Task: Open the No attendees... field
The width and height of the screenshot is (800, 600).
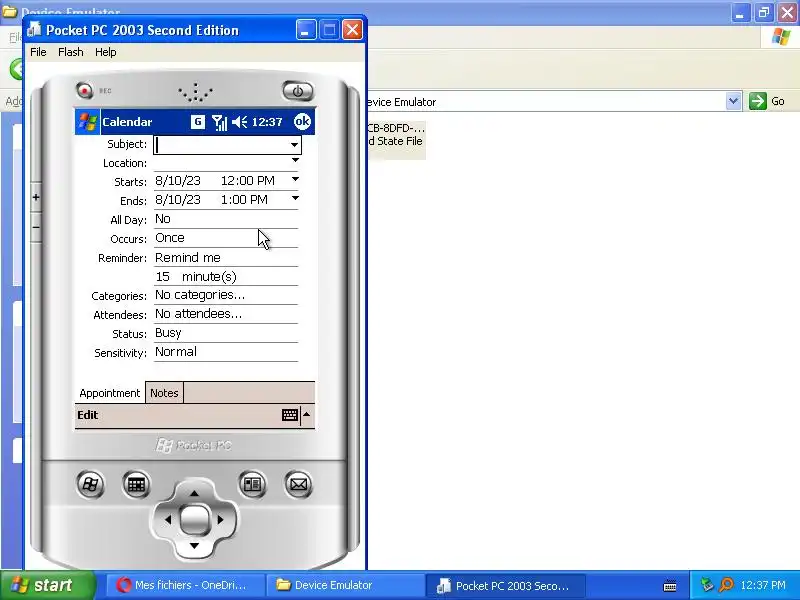Action: (x=226, y=314)
